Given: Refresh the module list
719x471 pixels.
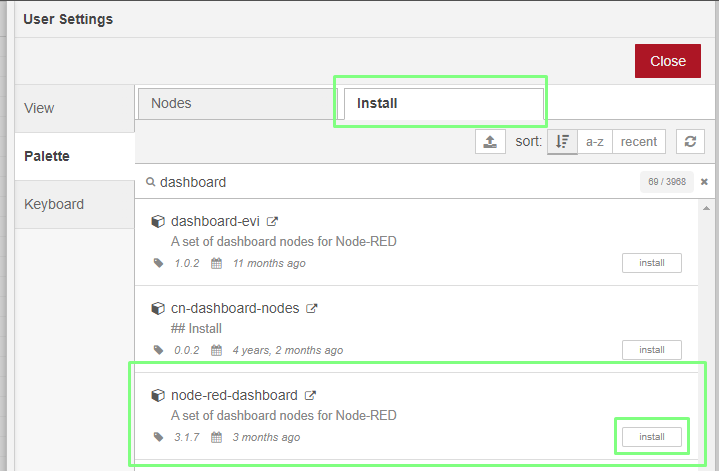Looking at the screenshot, I should coord(690,141).
